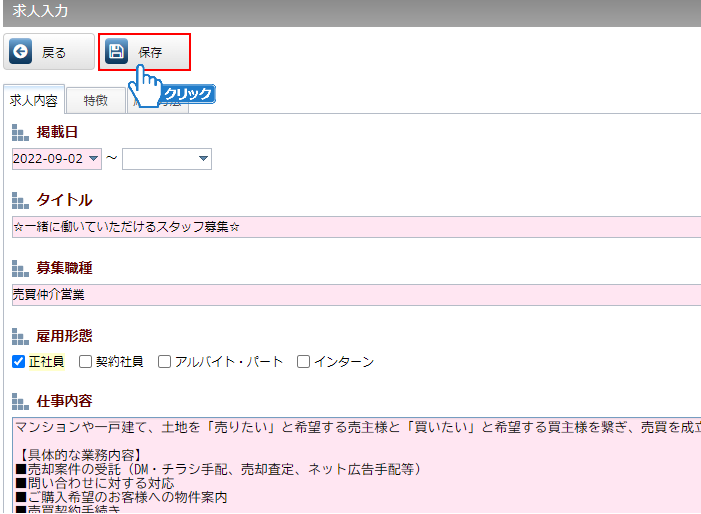
Task: Select the 求人内容 tab
Action: coord(34,100)
